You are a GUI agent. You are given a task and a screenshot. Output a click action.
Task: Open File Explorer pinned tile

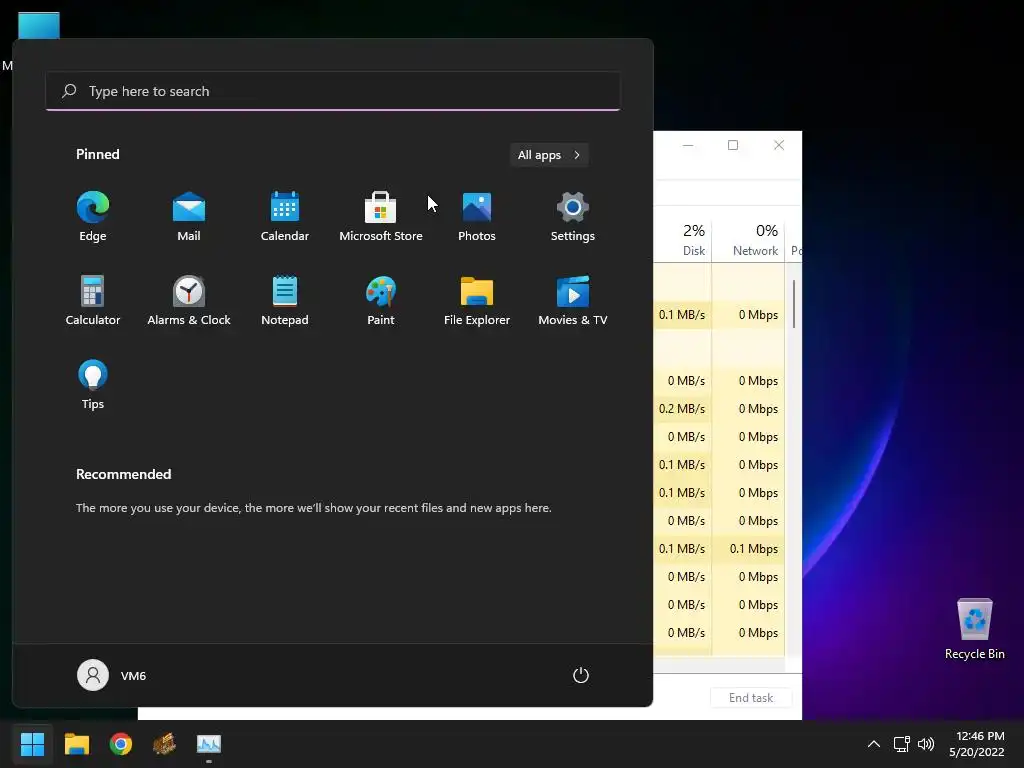477,300
